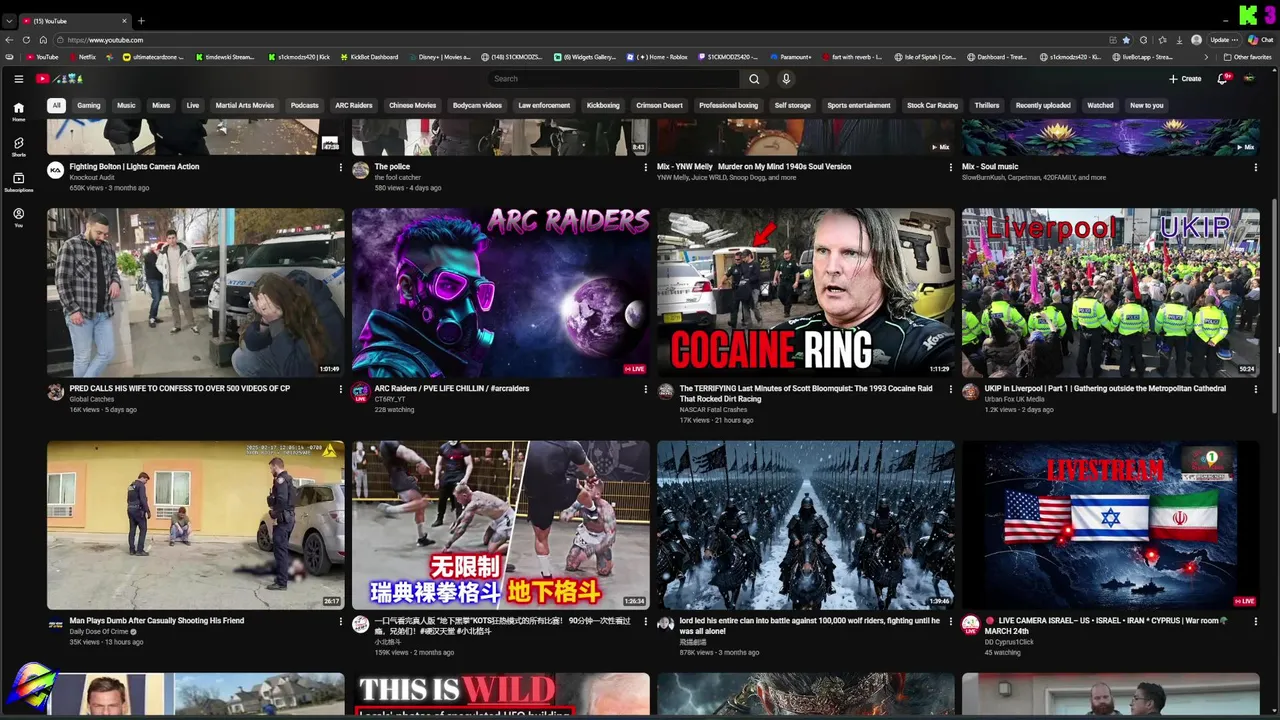Open options for Scott Bloomquist video

[950, 389]
